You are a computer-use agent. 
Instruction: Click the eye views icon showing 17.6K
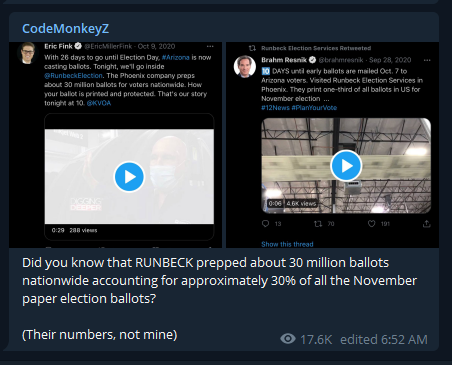click(288, 339)
